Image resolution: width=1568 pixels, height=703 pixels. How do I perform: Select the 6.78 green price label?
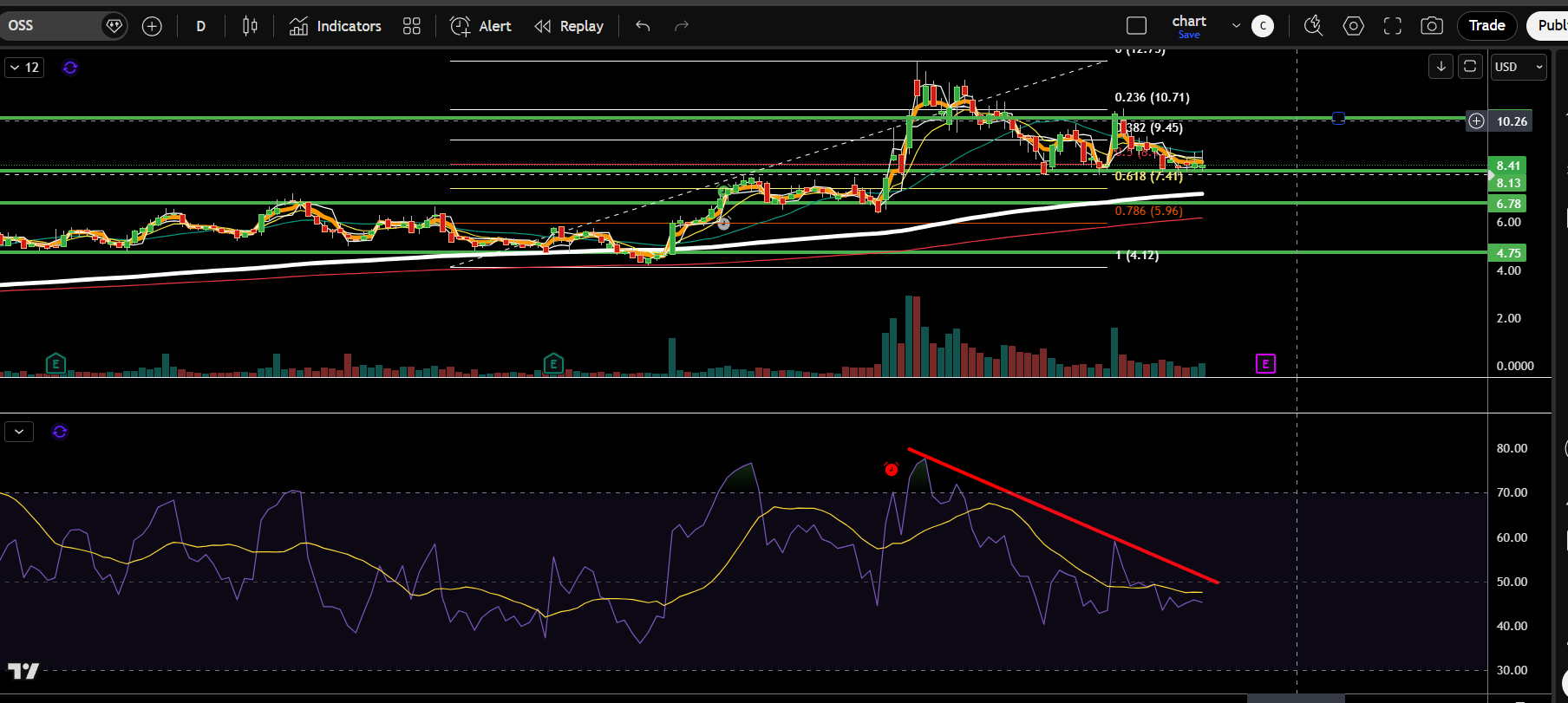coord(1508,204)
